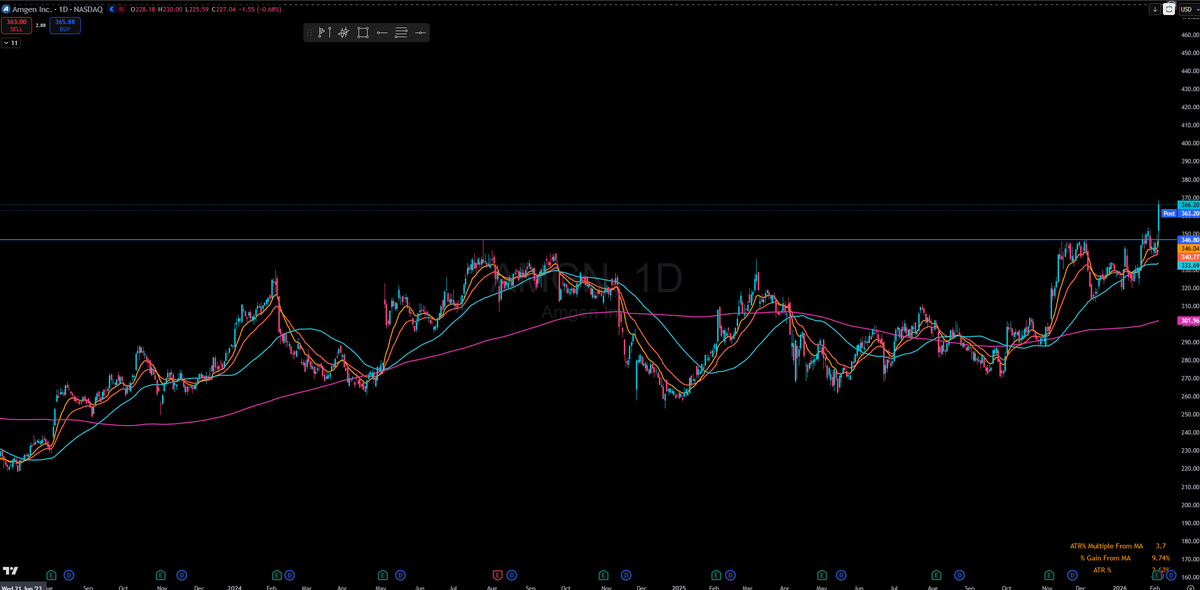Select the horizontal line's 346.80 price label
The height and width of the screenshot is (590, 1200).
tap(1189, 240)
